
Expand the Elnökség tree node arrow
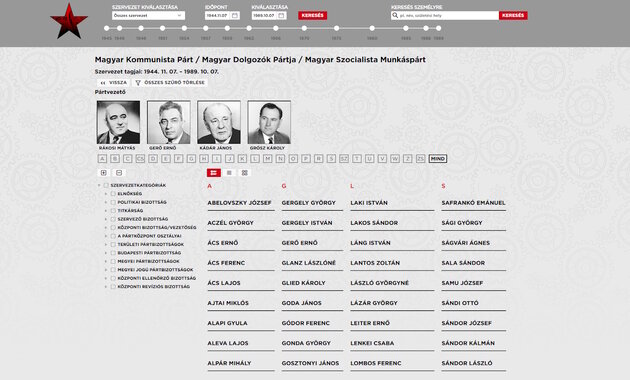click(x=106, y=194)
